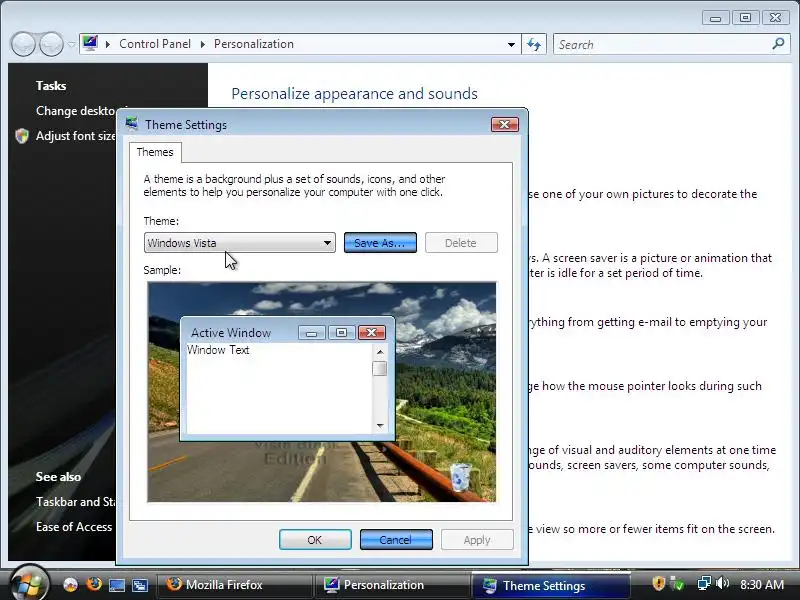Click Switch Between Windows quick launch icon
Screen dimensions: 800x600
140,585
